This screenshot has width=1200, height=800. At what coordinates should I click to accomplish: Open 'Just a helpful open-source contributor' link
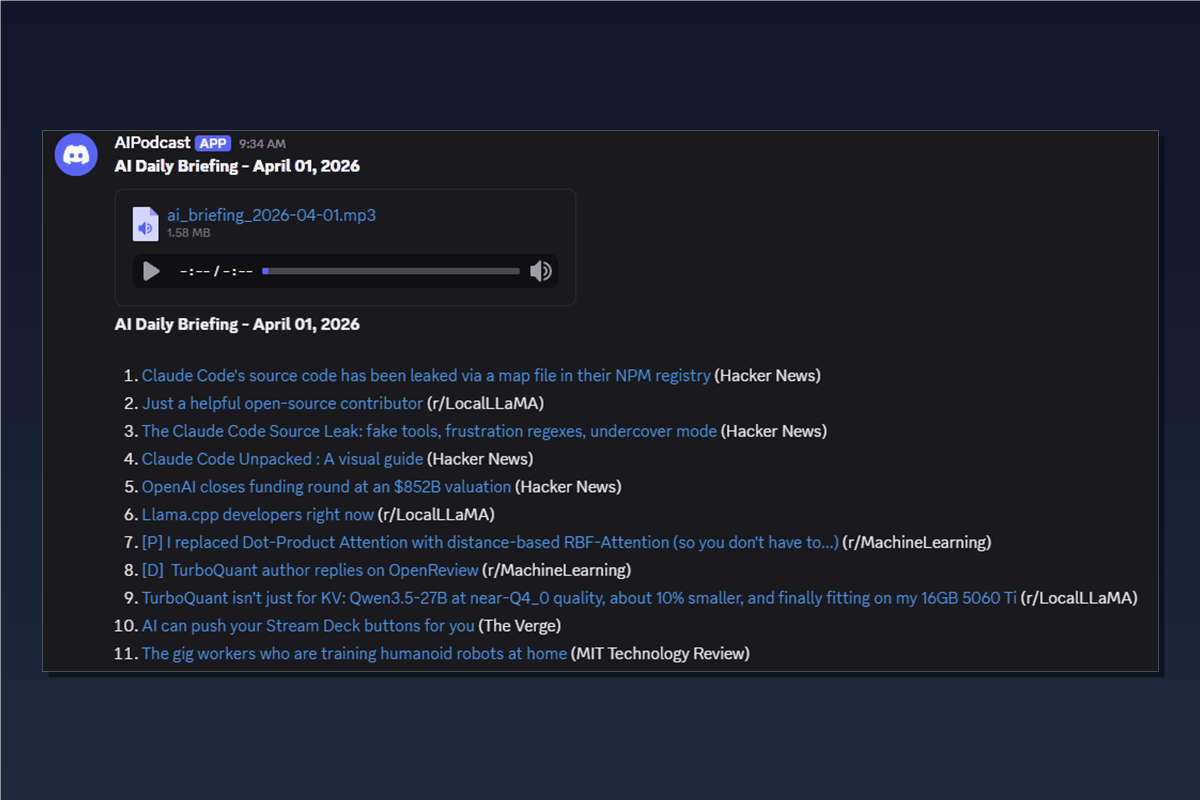tap(281, 403)
